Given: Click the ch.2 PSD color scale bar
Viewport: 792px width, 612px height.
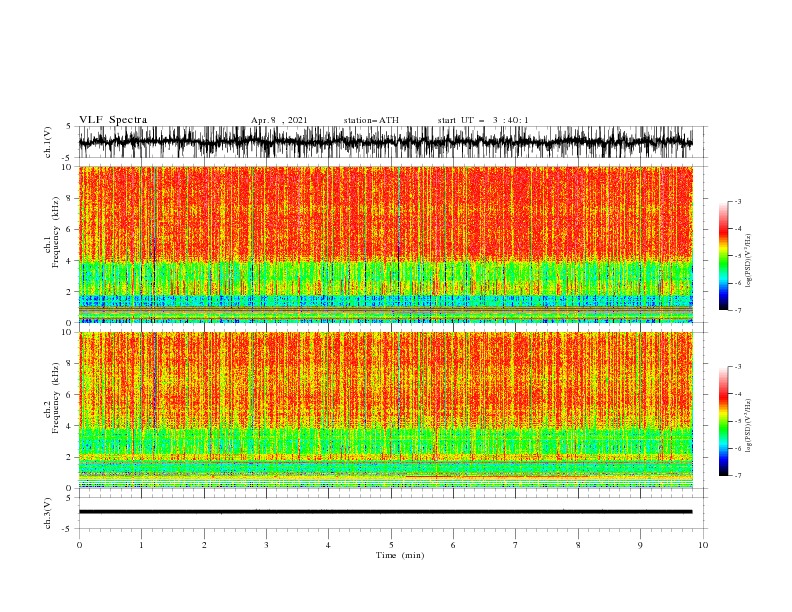Looking at the screenshot, I should pyautogui.click(x=723, y=421).
